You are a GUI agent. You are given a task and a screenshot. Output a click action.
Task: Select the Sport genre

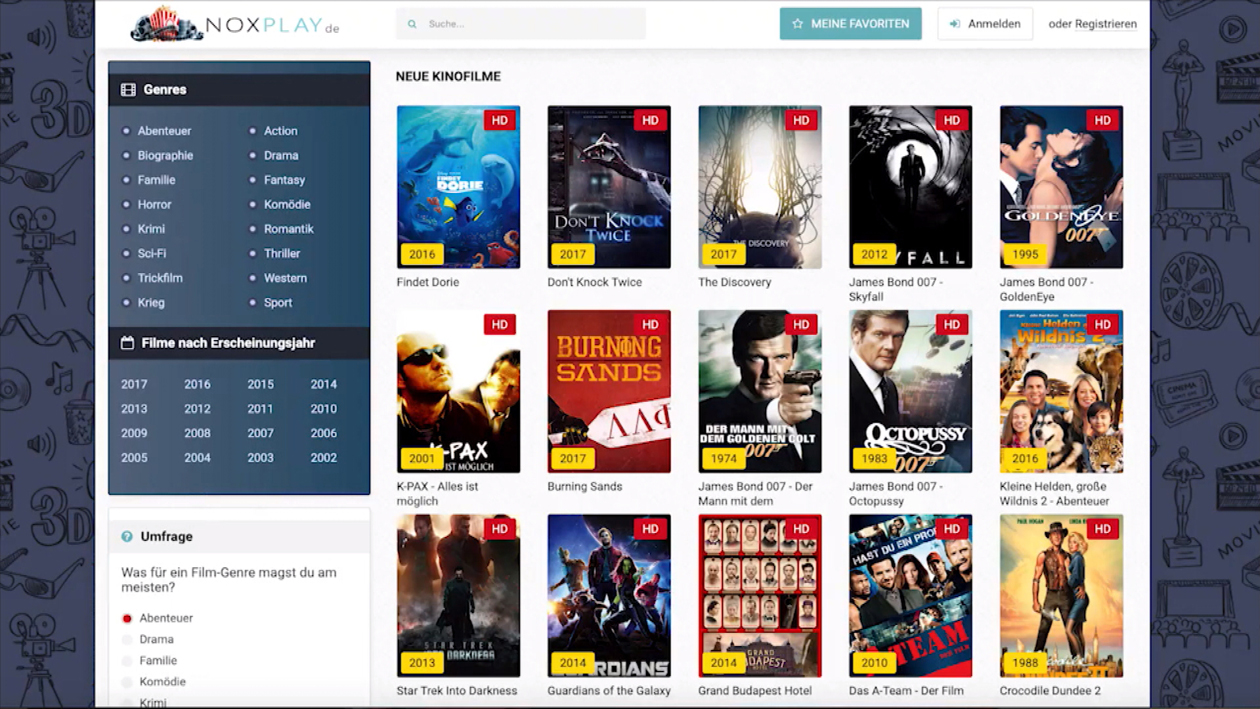tap(278, 303)
